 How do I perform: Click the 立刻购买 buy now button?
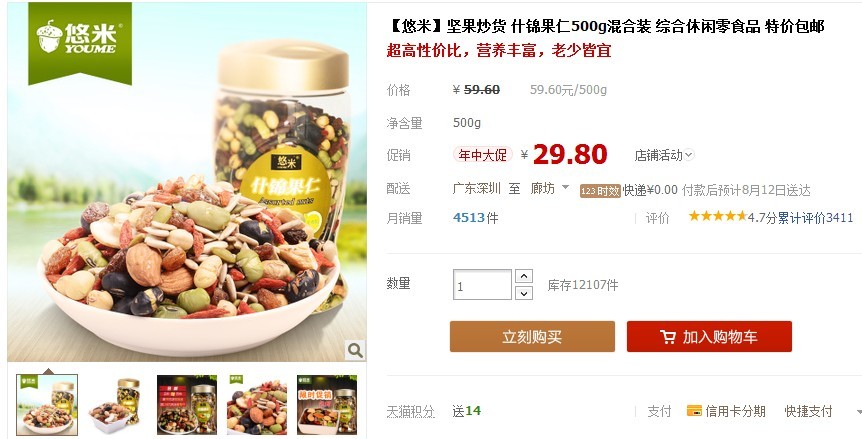(532, 336)
